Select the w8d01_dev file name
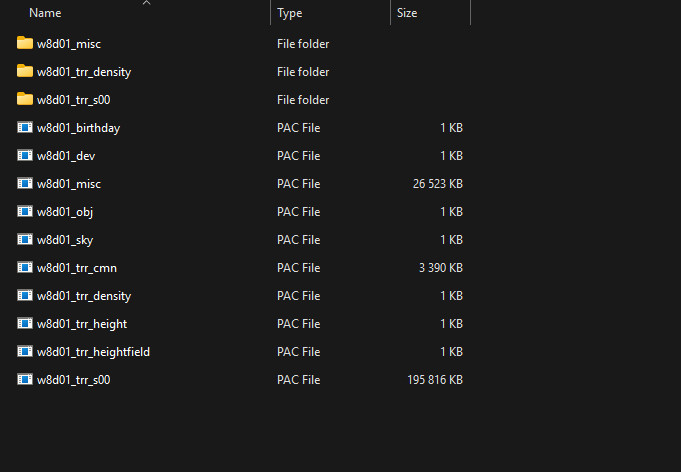Image resolution: width=681 pixels, height=472 pixels. point(66,156)
